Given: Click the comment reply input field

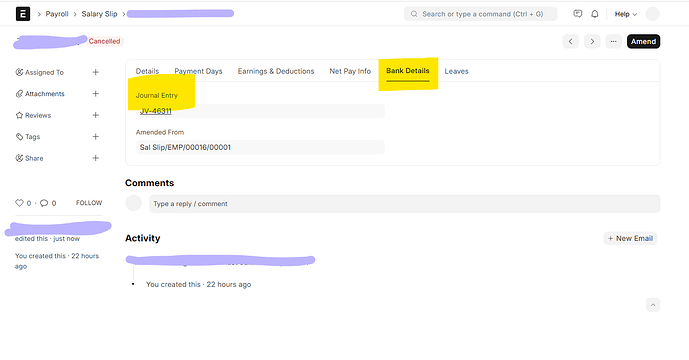Looking at the screenshot, I should click(x=404, y=204).
